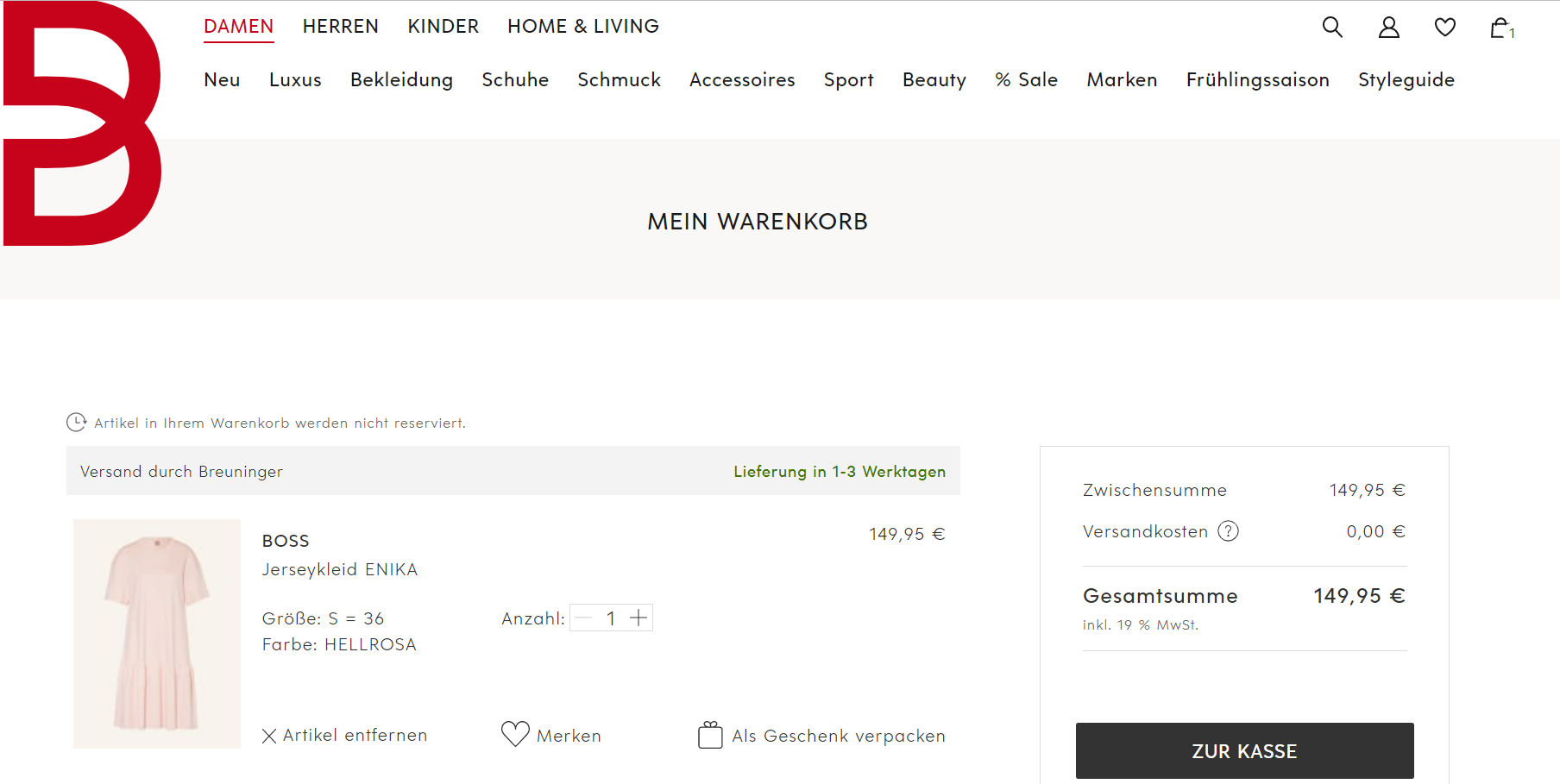Screen dimensions: 1560x784
Task: Click the Zwischensumme label
Action: coord(1154,490)
